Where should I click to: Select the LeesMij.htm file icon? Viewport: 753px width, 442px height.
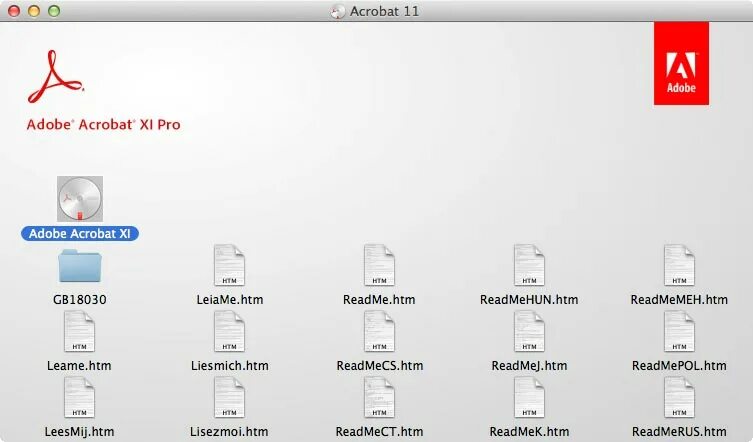(x=80, y=398)
